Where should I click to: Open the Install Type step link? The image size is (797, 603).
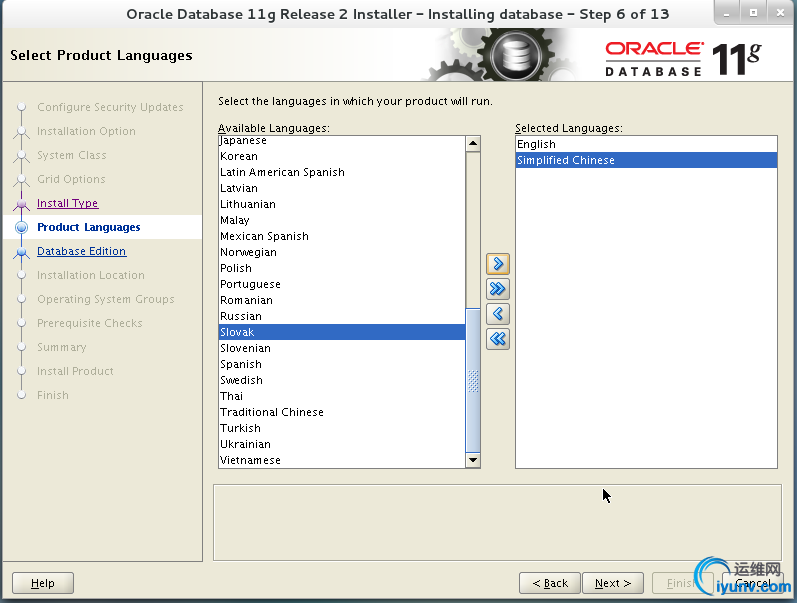pyautogui.click(x=68, y=203)
